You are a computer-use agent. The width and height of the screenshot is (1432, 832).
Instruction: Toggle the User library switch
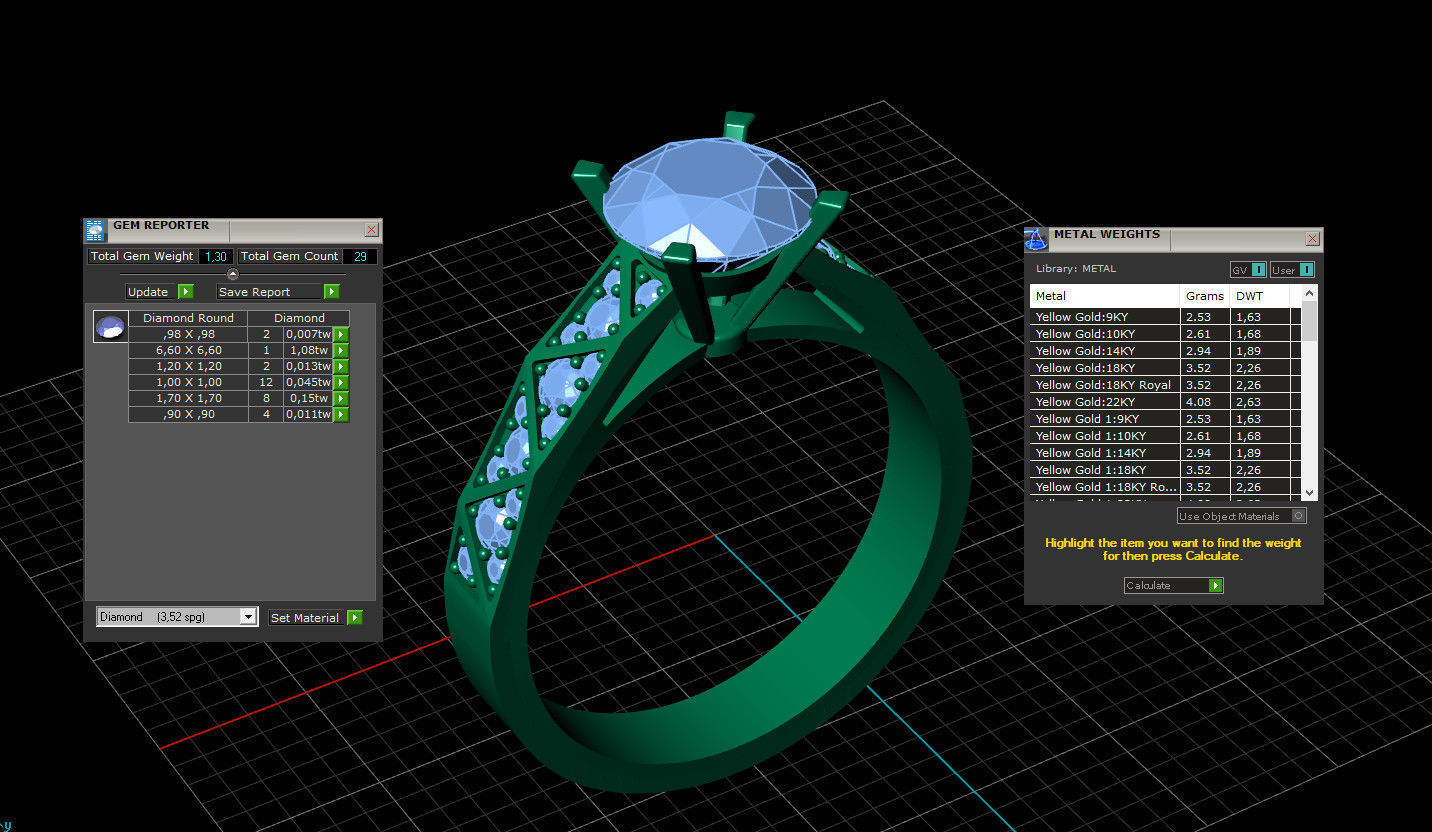coord(1292,270)
